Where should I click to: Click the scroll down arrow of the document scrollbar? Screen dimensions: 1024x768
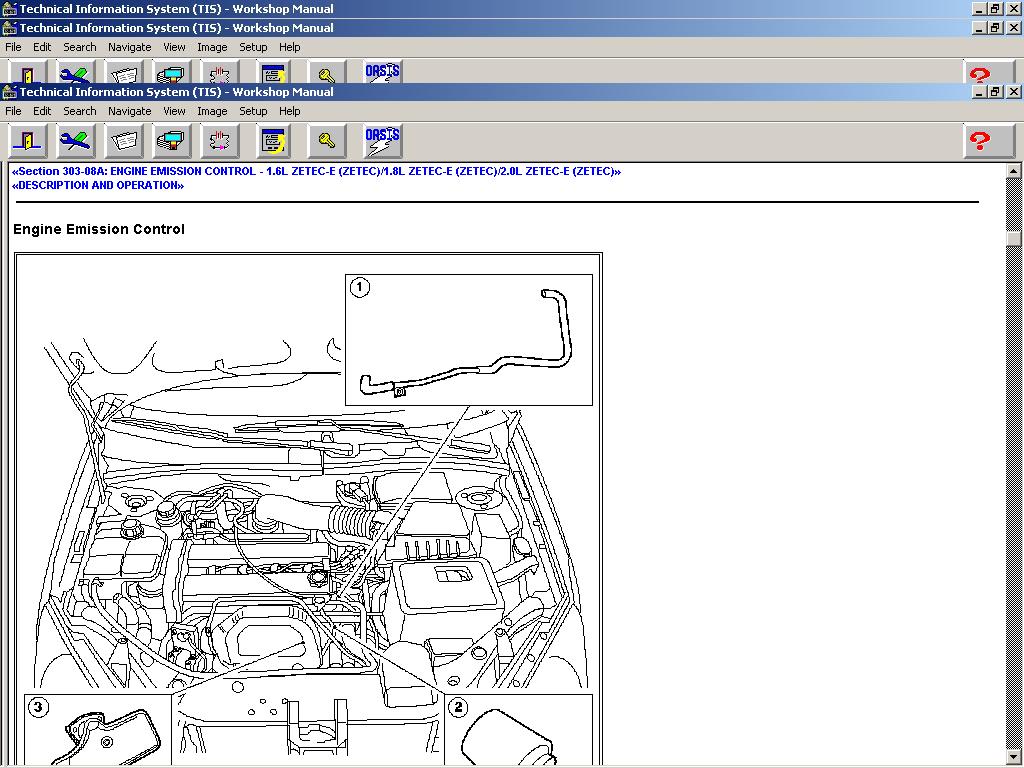click(x=1015, y=757)
